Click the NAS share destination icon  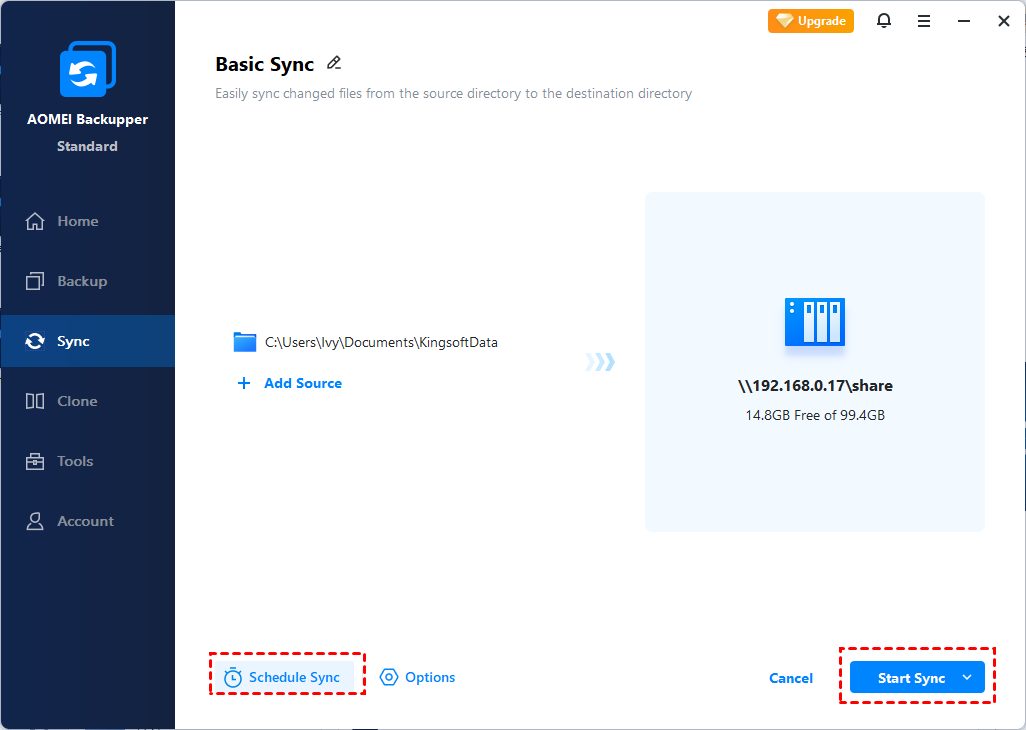pos(815,322)
